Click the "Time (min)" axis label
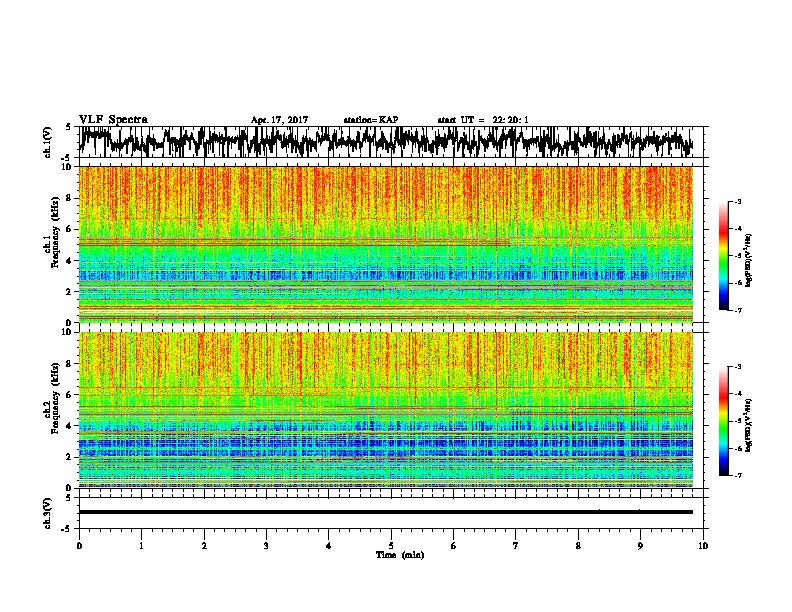The image size is (792, 612). [400, 555]
